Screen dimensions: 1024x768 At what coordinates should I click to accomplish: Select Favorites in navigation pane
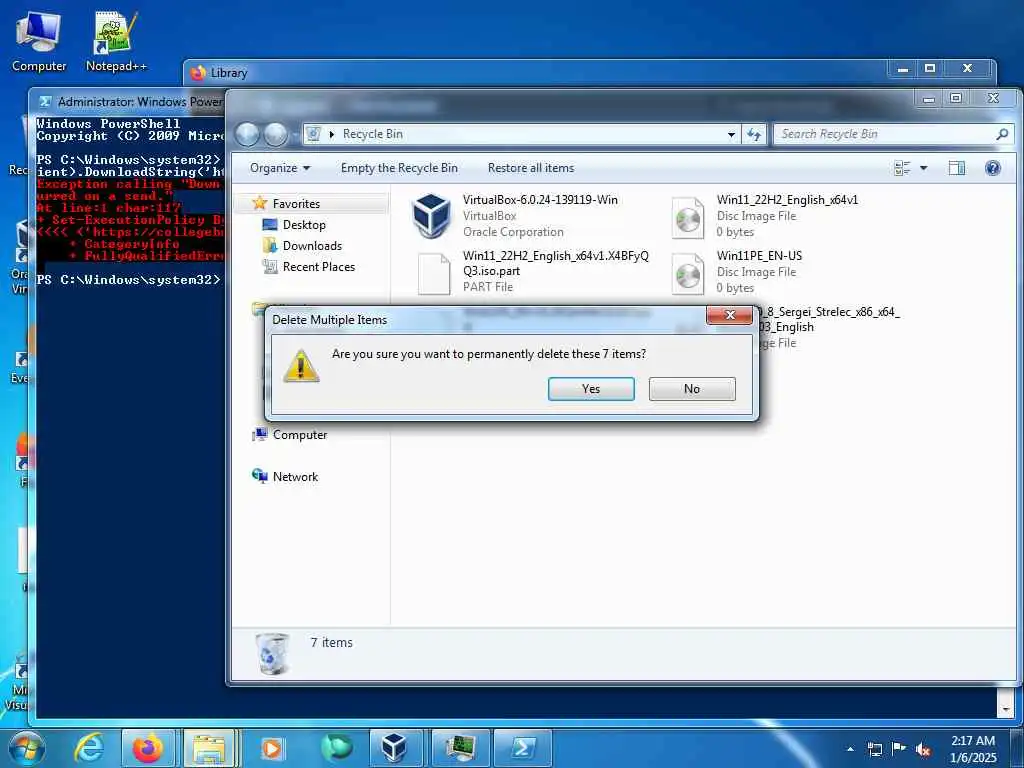(x=296, y=204)
